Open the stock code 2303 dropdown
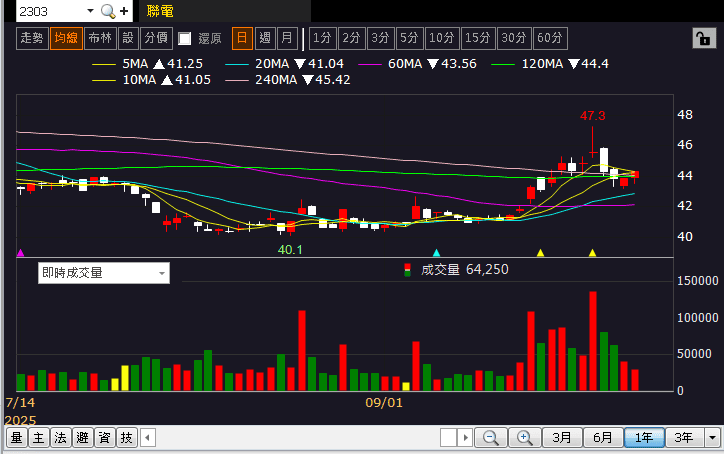This screenshot has width=724, height=454. 89,11
